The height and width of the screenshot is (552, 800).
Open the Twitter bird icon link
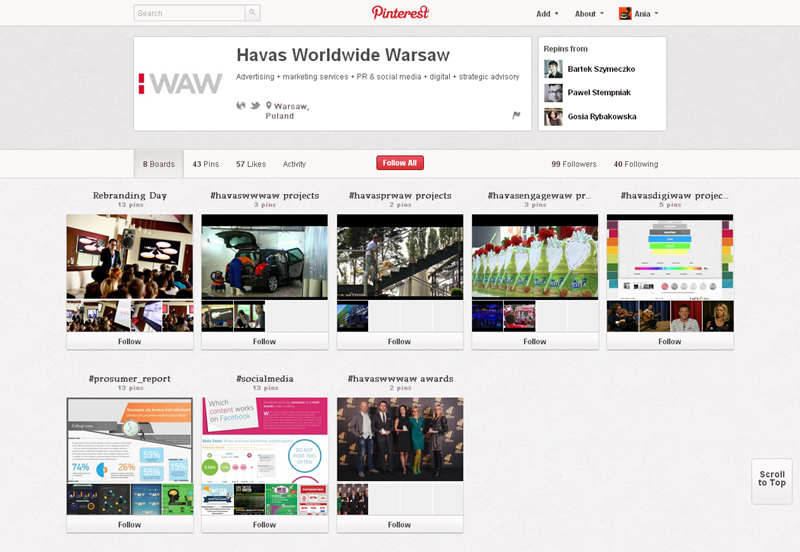click(255, 105)
